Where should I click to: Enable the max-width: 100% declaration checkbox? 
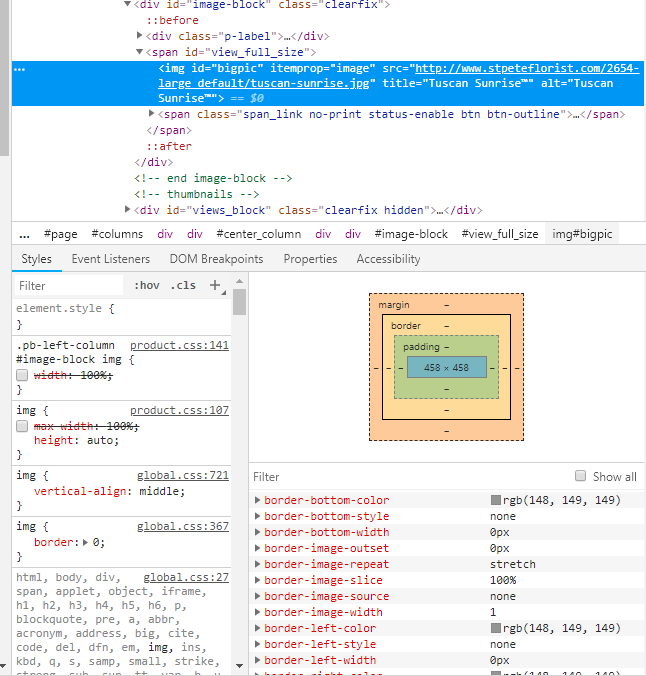pos(22,426)
